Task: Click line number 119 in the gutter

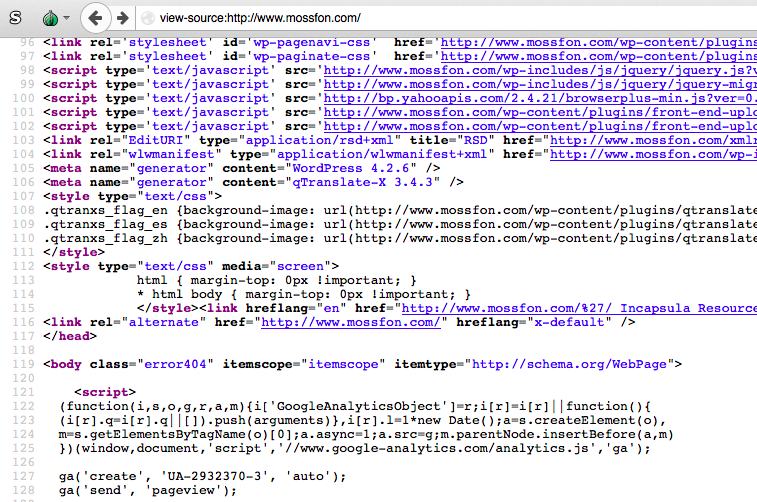Action: 24,364
